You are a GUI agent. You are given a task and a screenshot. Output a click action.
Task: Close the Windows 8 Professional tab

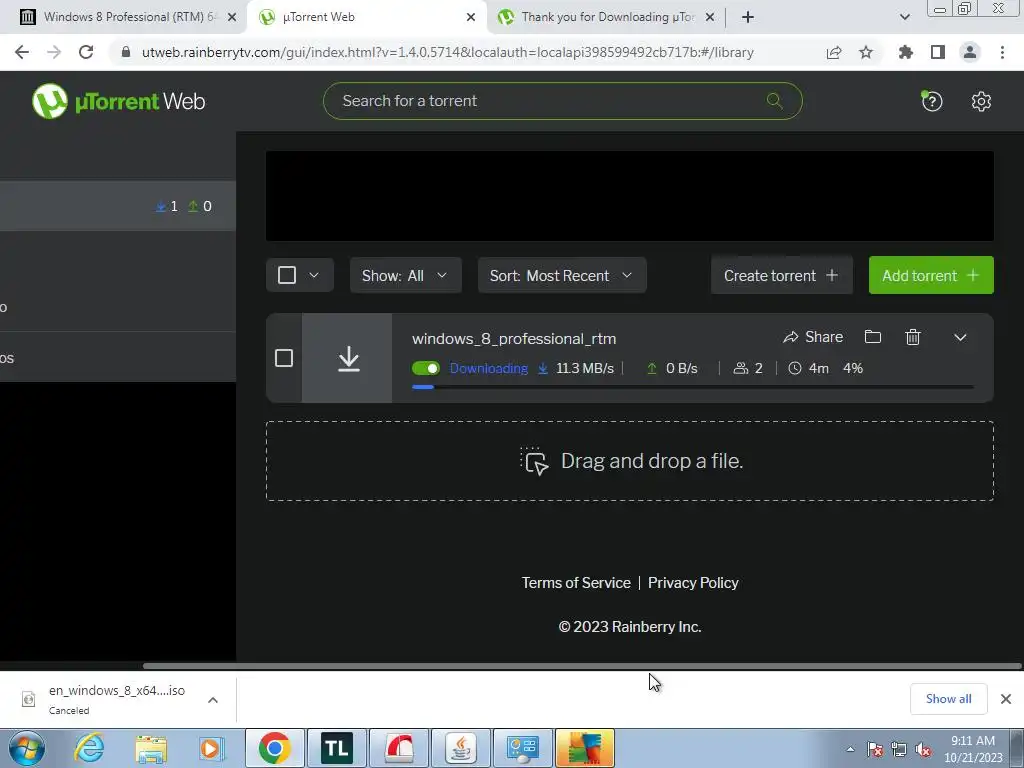coord(232,18)
